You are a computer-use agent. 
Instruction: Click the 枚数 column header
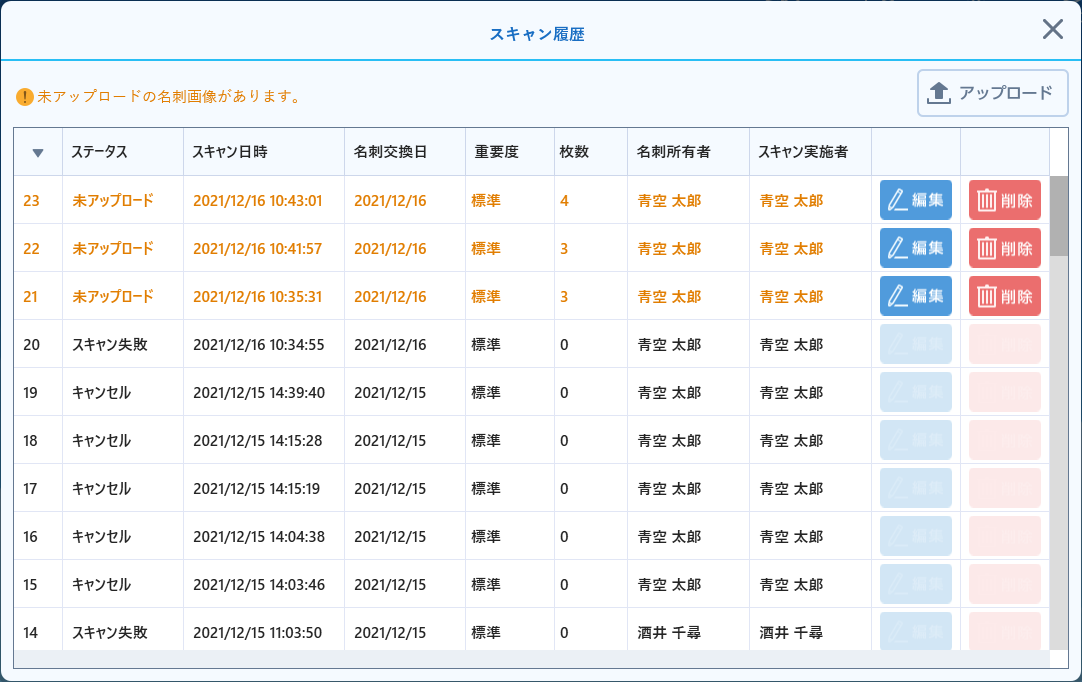574,152
